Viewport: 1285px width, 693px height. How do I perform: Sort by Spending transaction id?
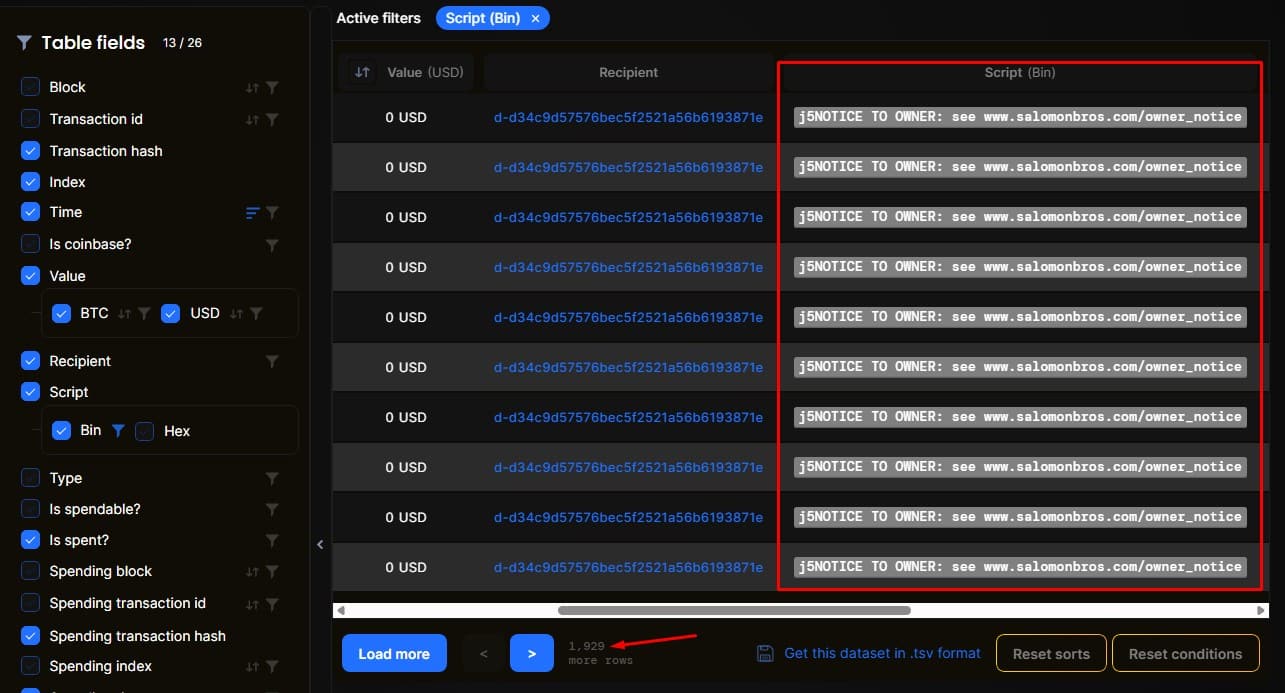coord(252,604)
